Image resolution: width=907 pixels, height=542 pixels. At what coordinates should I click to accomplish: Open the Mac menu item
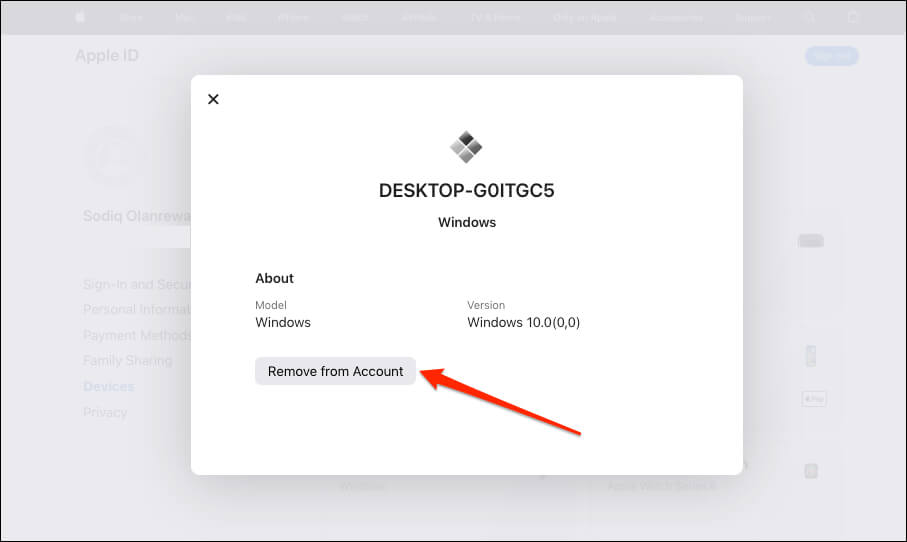point(184,18)
